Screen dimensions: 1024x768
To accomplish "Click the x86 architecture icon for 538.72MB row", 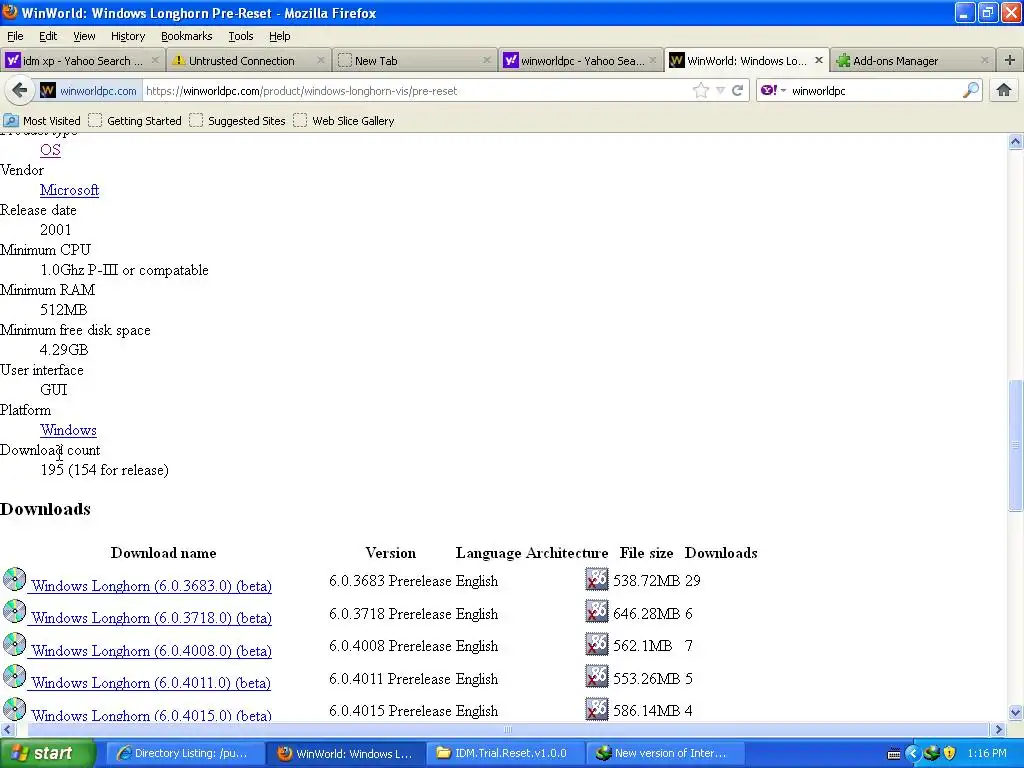I will 596,579.
